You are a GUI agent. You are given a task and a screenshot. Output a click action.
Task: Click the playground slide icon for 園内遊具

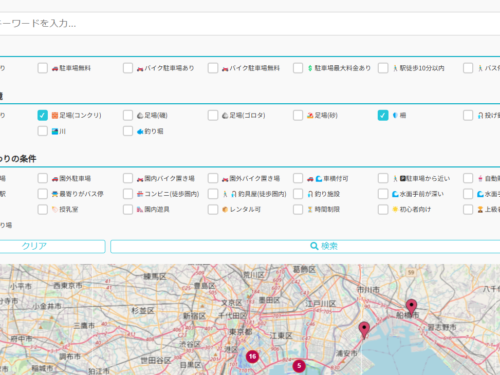pos(140,210)
